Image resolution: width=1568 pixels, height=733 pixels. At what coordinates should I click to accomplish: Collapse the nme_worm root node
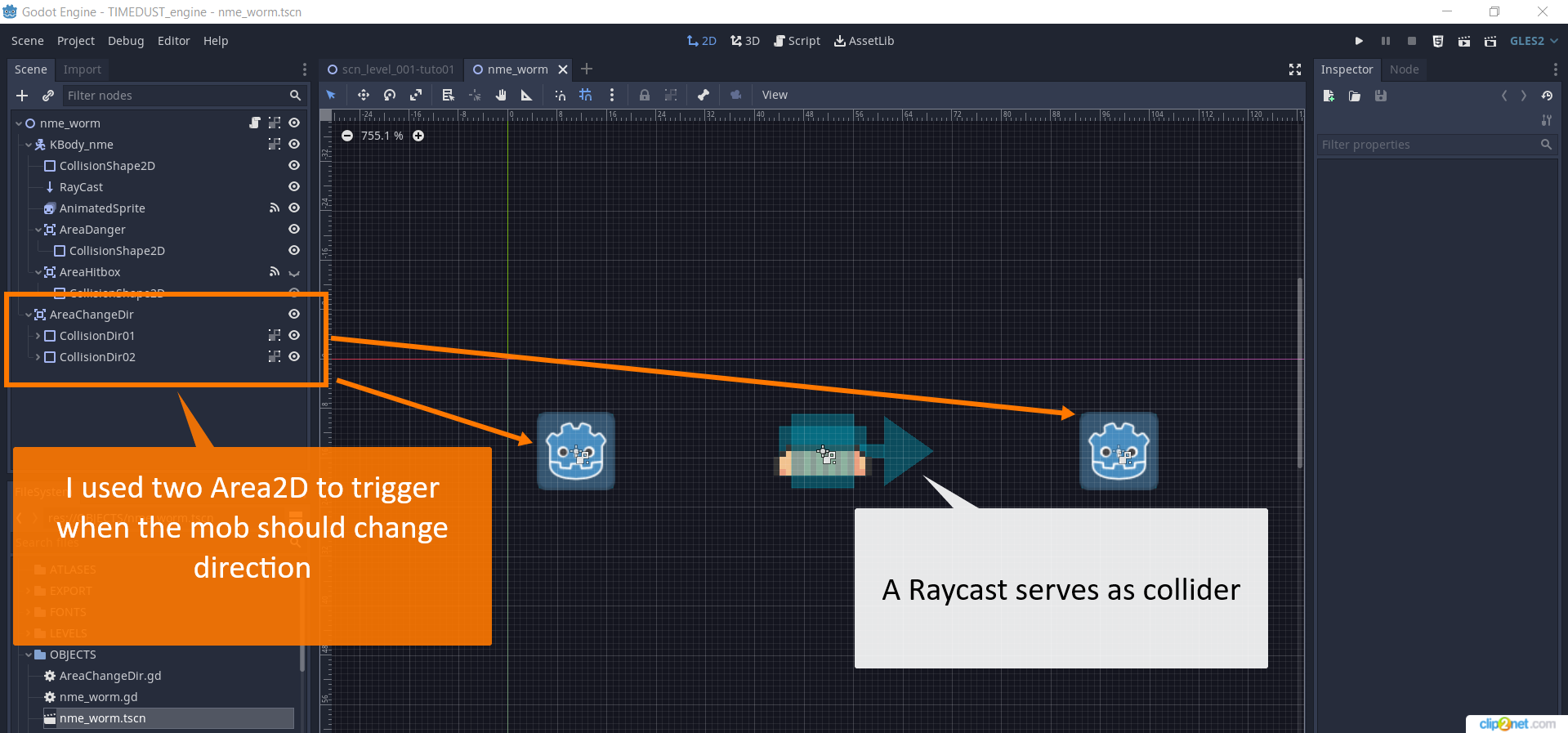[x=19, y=123]
